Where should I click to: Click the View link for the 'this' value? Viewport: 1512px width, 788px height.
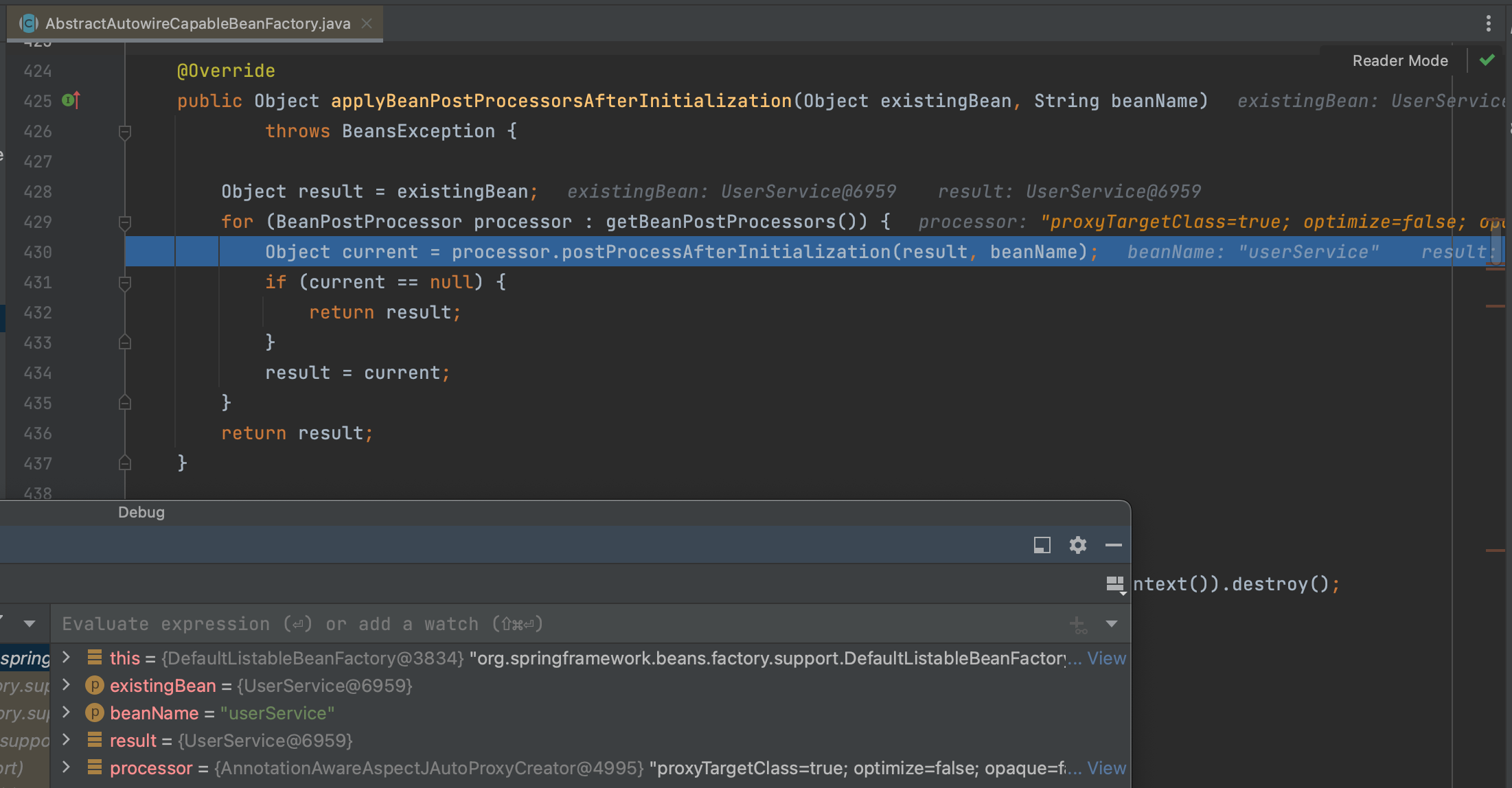[x=1106, y=658]
